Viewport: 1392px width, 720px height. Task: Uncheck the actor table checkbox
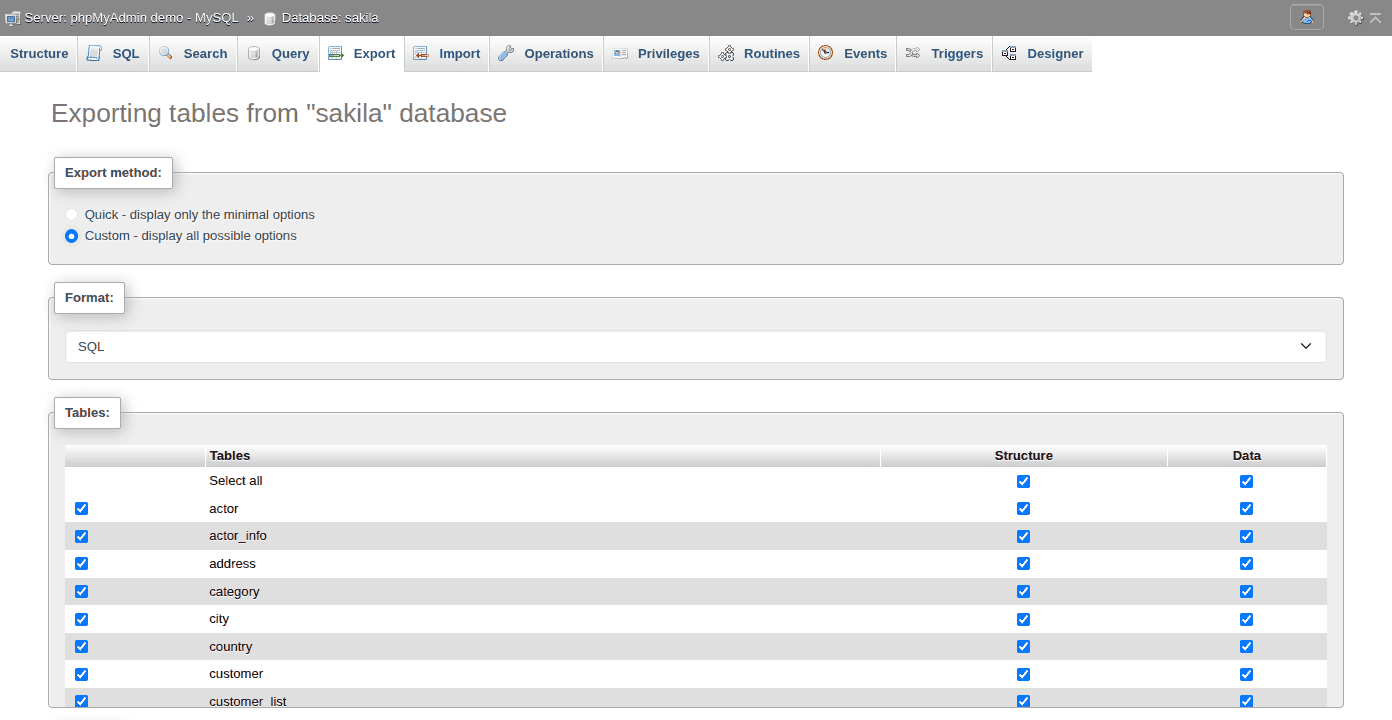click(x=82, y=508)
